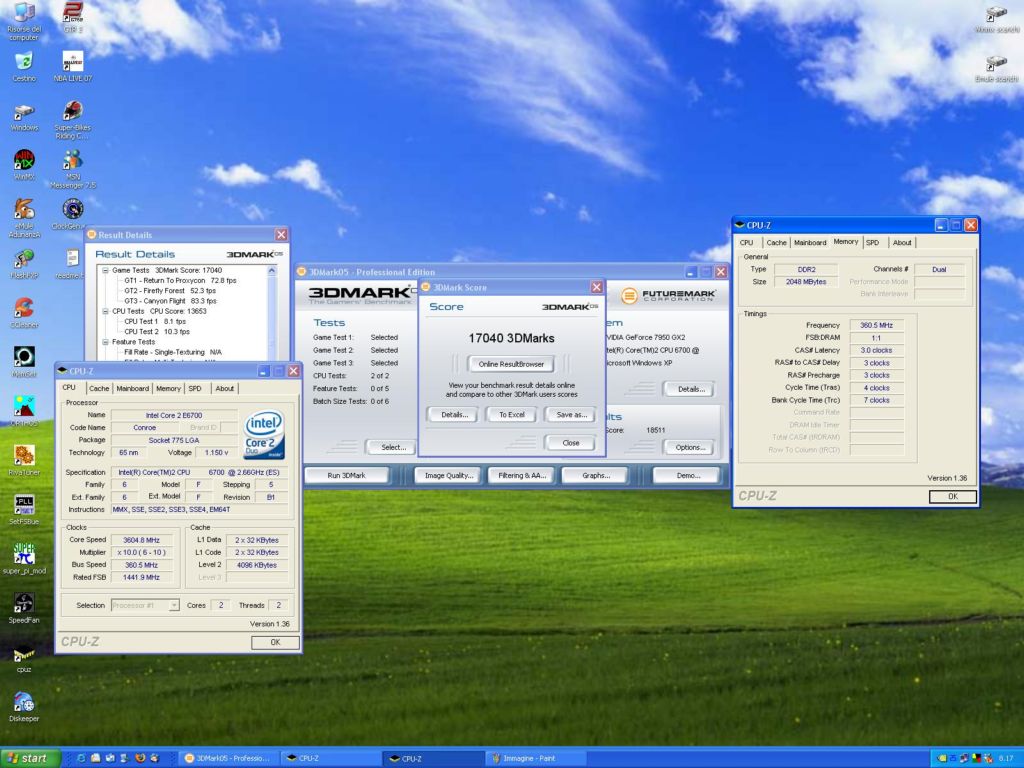Image resolution: width=1024 pixels, height=768 pixels.
Task: Select GT3 - Canyon Flight result row
Action: tap(170, 301)
